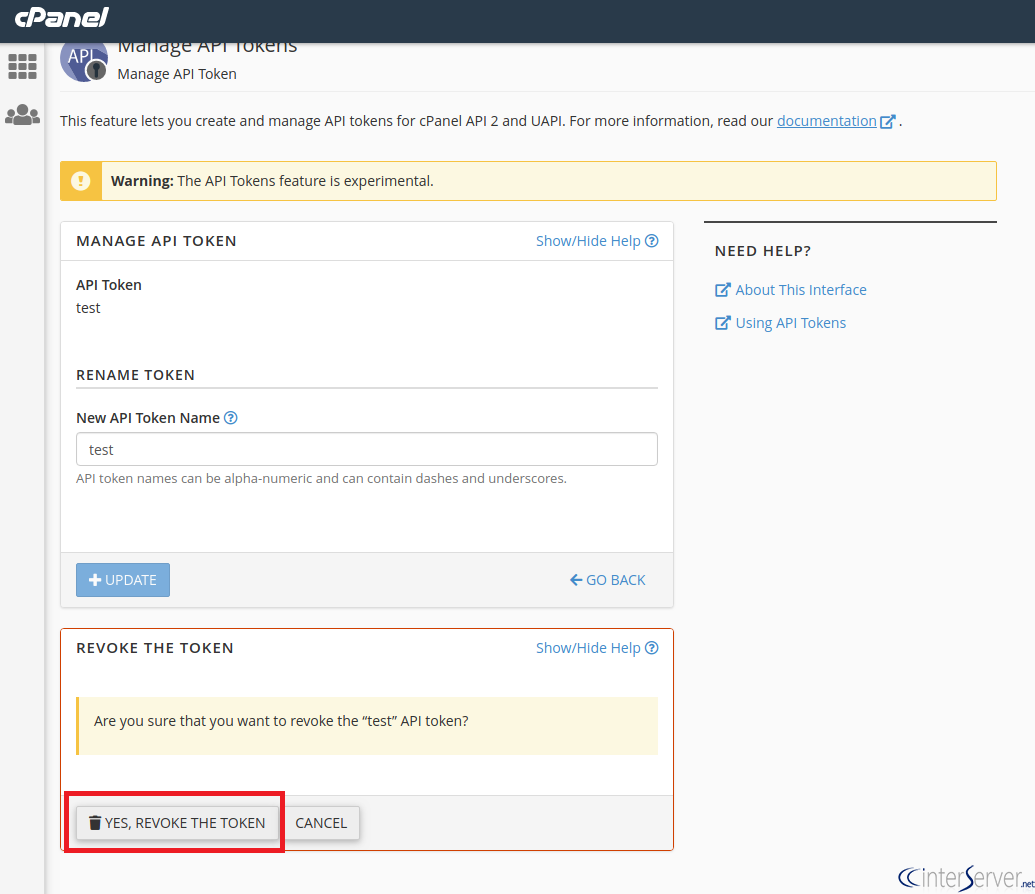Confirm with Yes, Revoke the Token
Screen dimensions: 1035x894
[178, 823]
